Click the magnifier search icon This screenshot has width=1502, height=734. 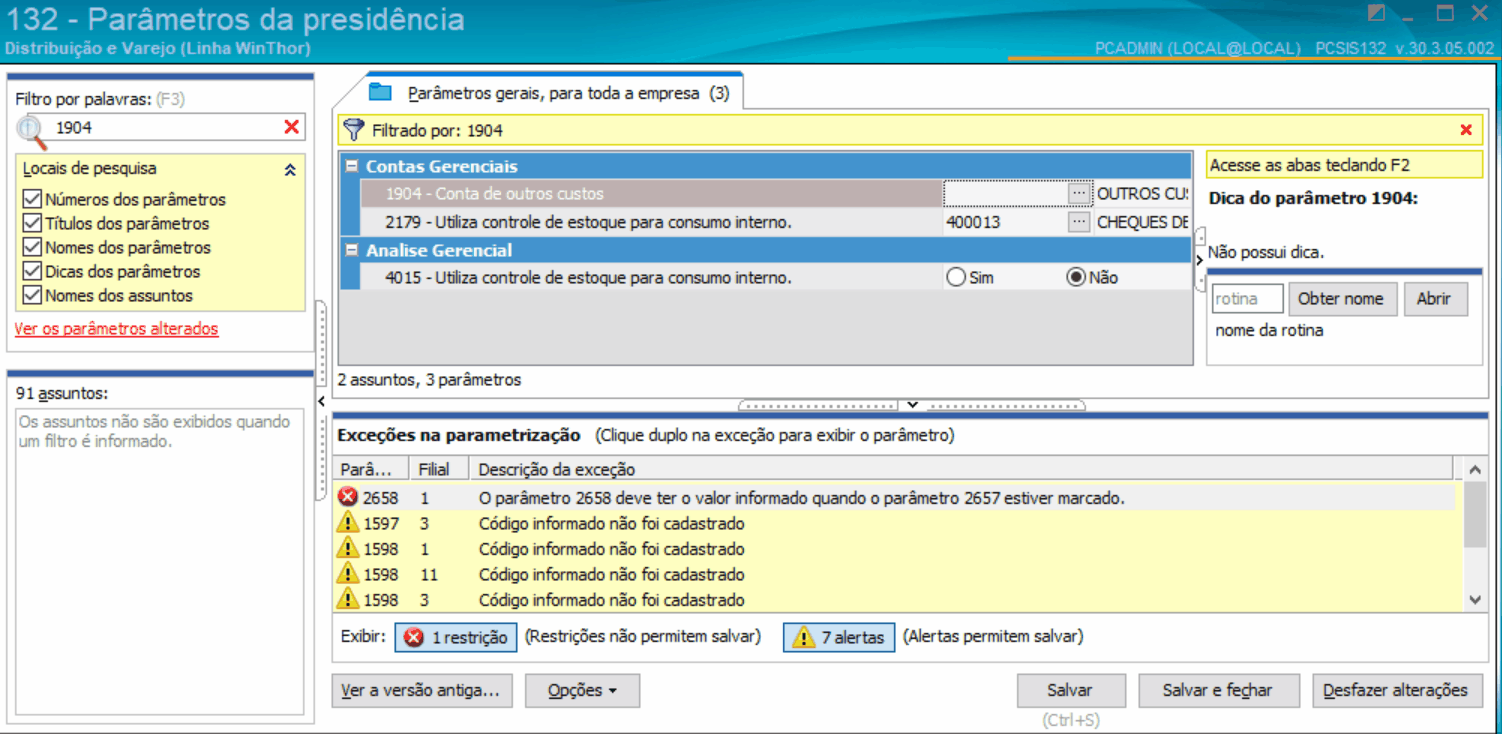coord(32,130)
